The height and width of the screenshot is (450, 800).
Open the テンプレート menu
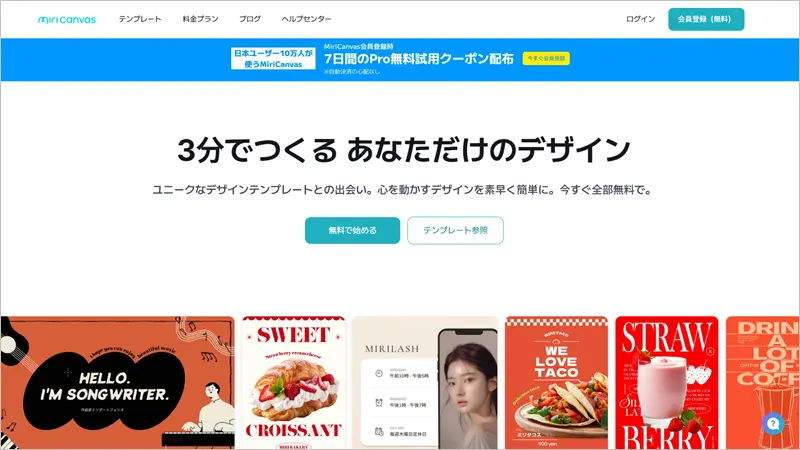tap(140, 19)
